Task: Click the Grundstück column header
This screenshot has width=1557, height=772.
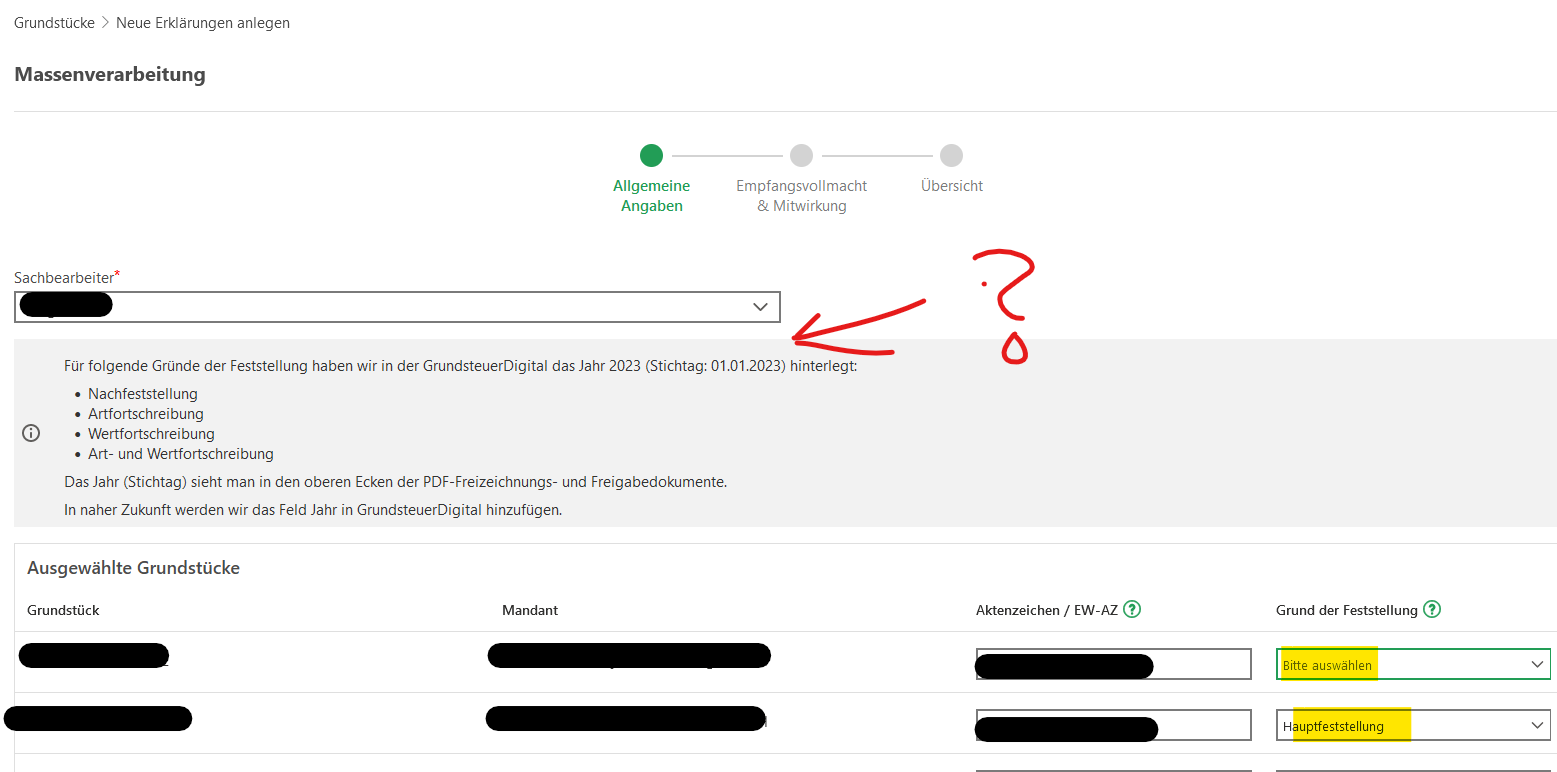Action: click(x=63, y=610)
